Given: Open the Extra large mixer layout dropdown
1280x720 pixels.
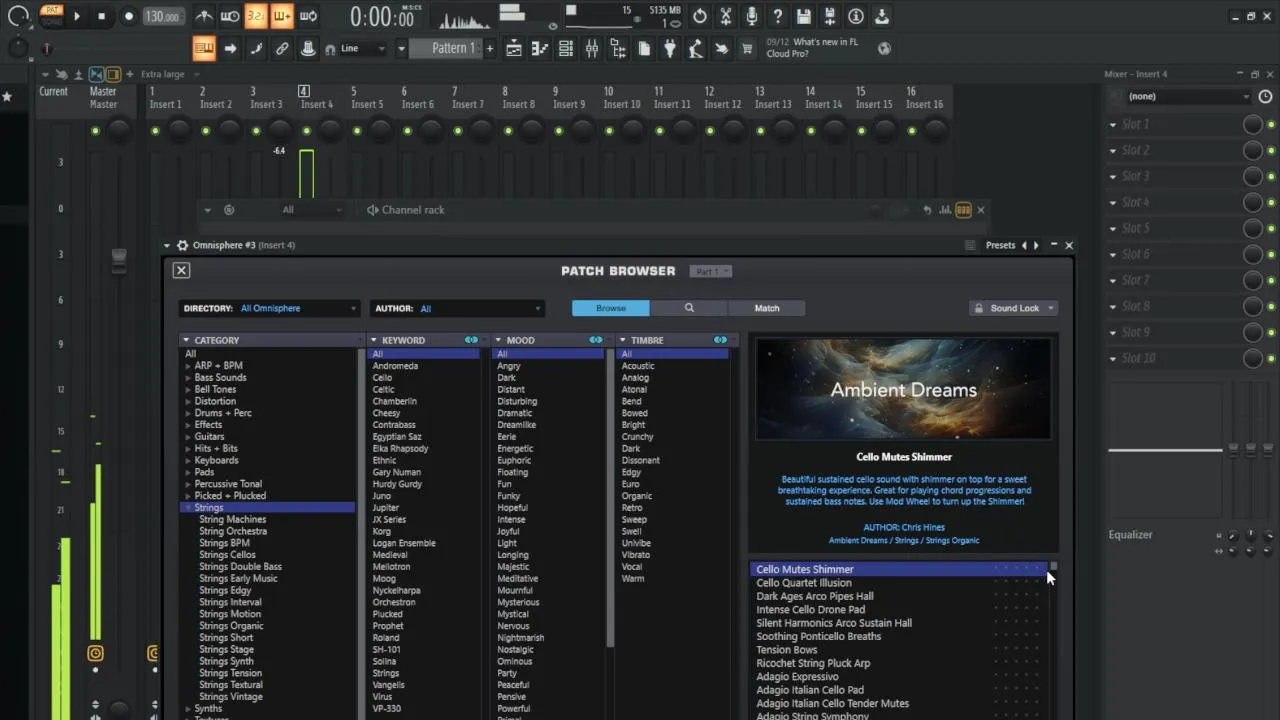Looking at the screenshot, I should 169,74.
